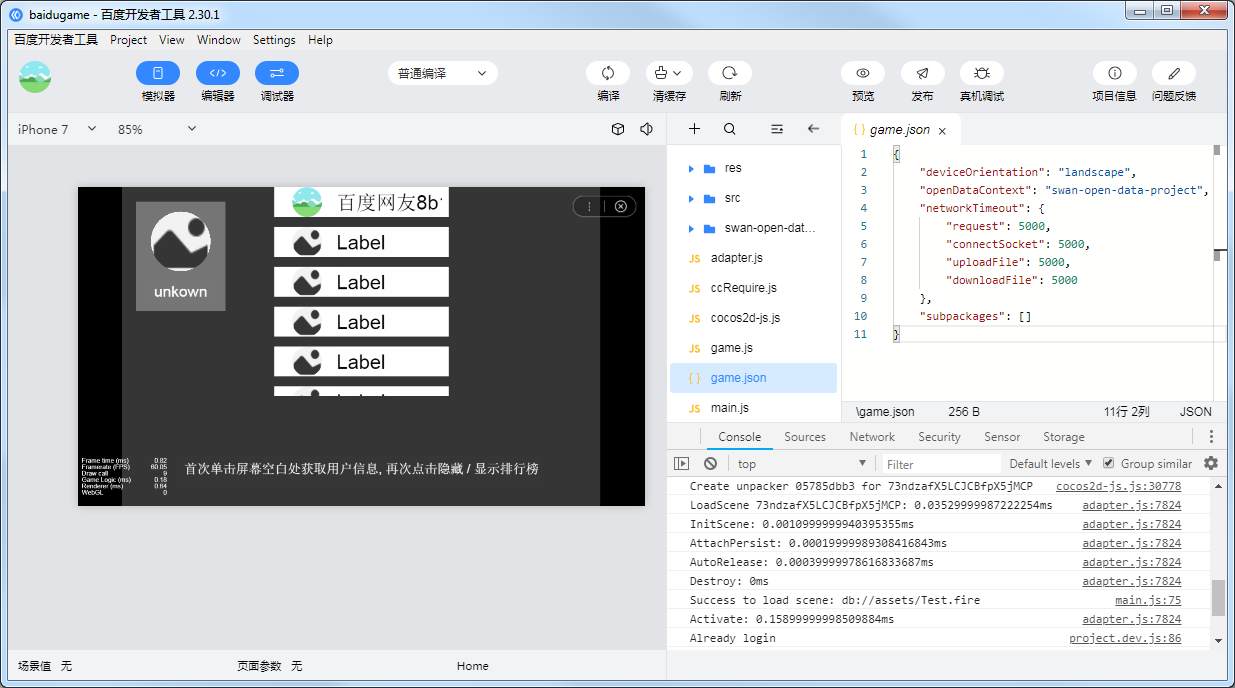Open feedback (问题反馈) pencil icon
Screen dimensions: 1235x688
[1174, 73]
